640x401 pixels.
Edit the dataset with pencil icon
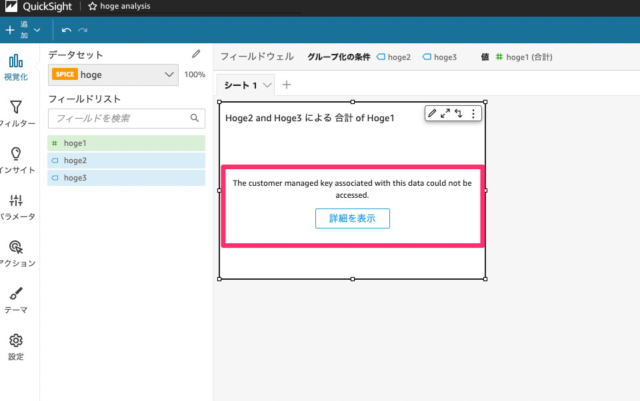[196, 54]
